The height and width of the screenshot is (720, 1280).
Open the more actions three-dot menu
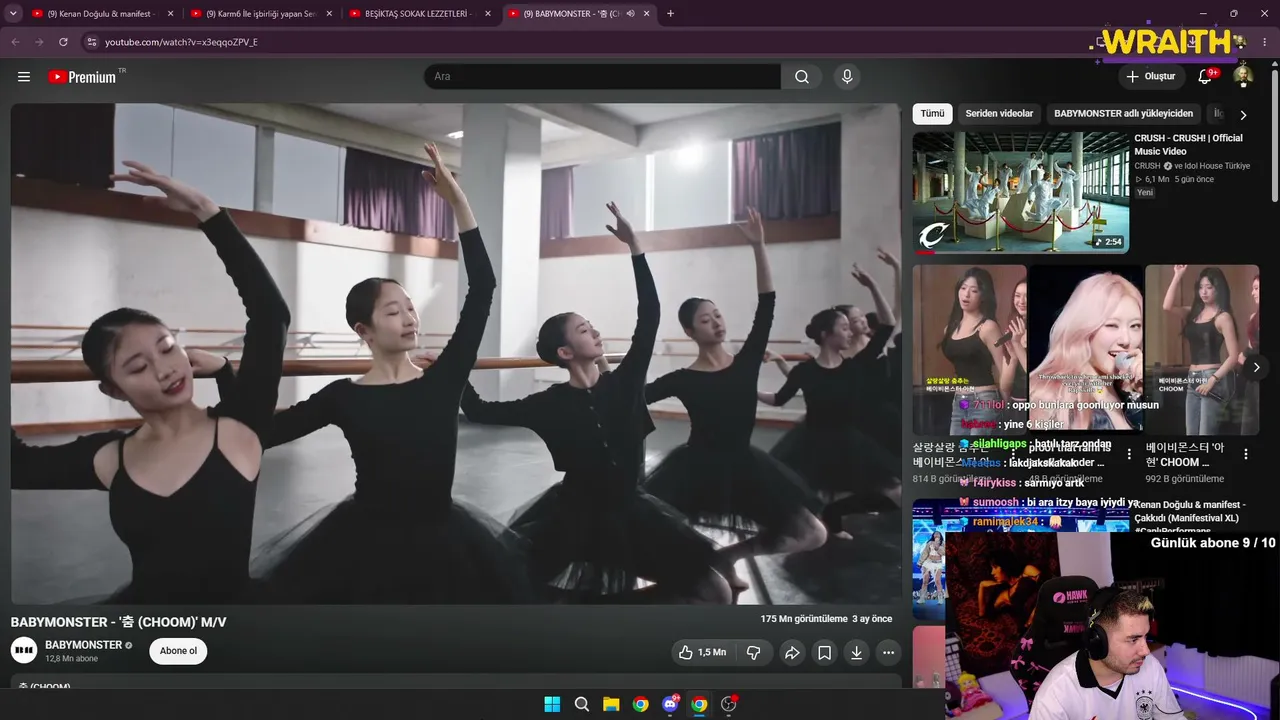pyautogui.click(x=888, y=652)
